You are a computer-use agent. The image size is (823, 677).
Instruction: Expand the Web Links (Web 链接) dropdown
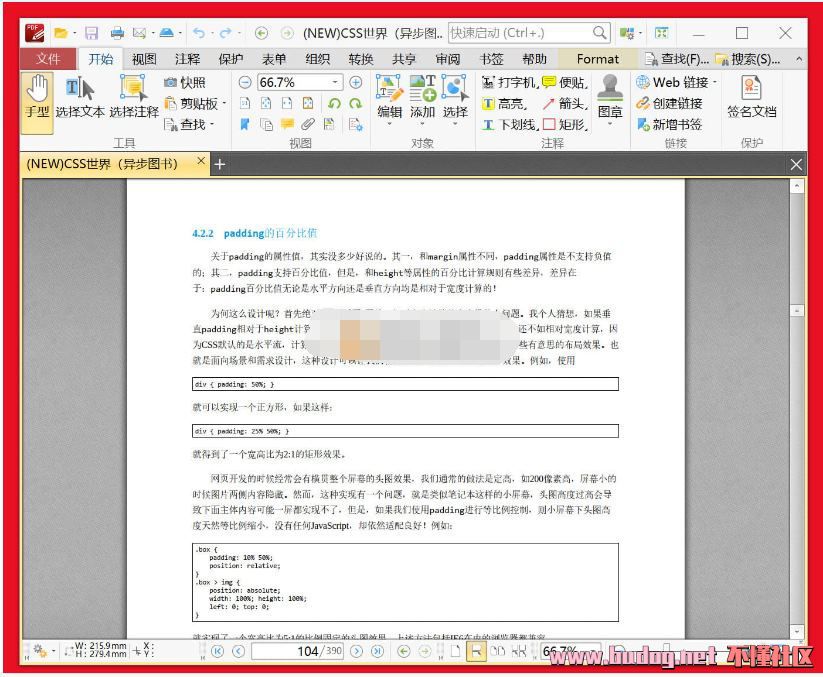pos(715,82)
